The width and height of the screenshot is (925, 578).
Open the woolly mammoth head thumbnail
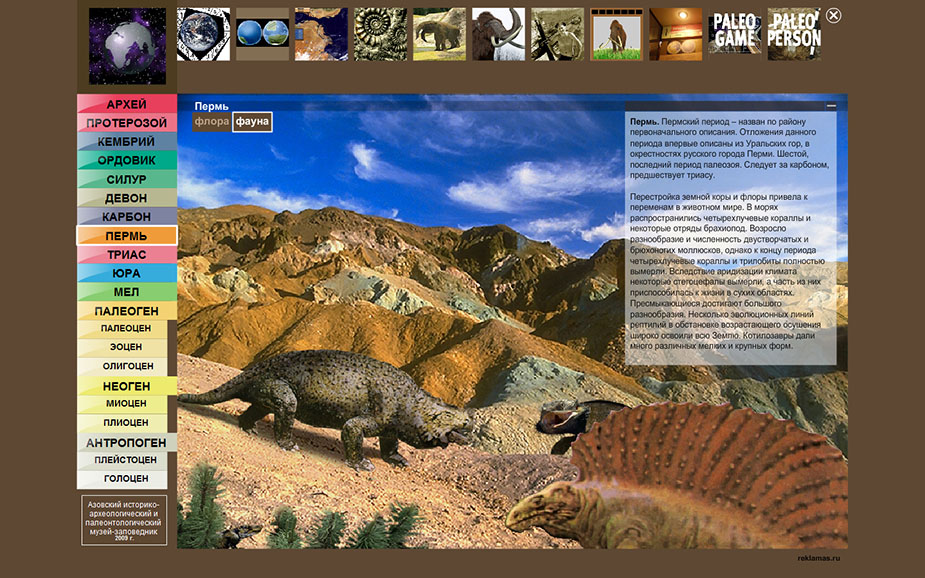pos(498,35)
